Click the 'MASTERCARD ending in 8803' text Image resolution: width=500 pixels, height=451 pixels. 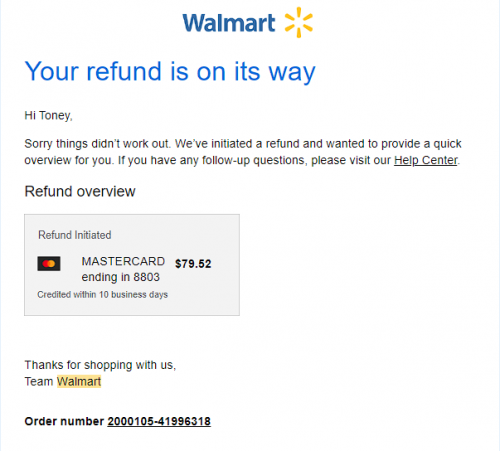(x=123, y=269)
